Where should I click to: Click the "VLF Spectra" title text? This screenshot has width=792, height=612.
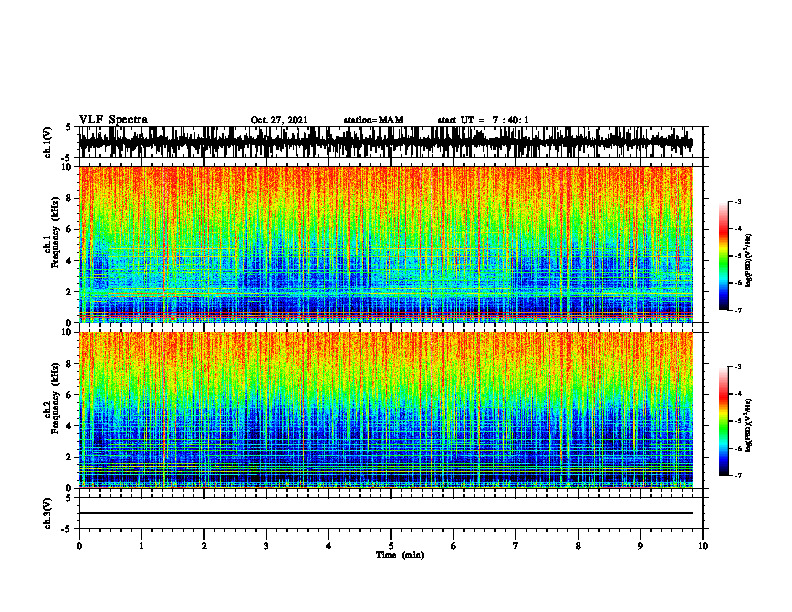point(114,120)
